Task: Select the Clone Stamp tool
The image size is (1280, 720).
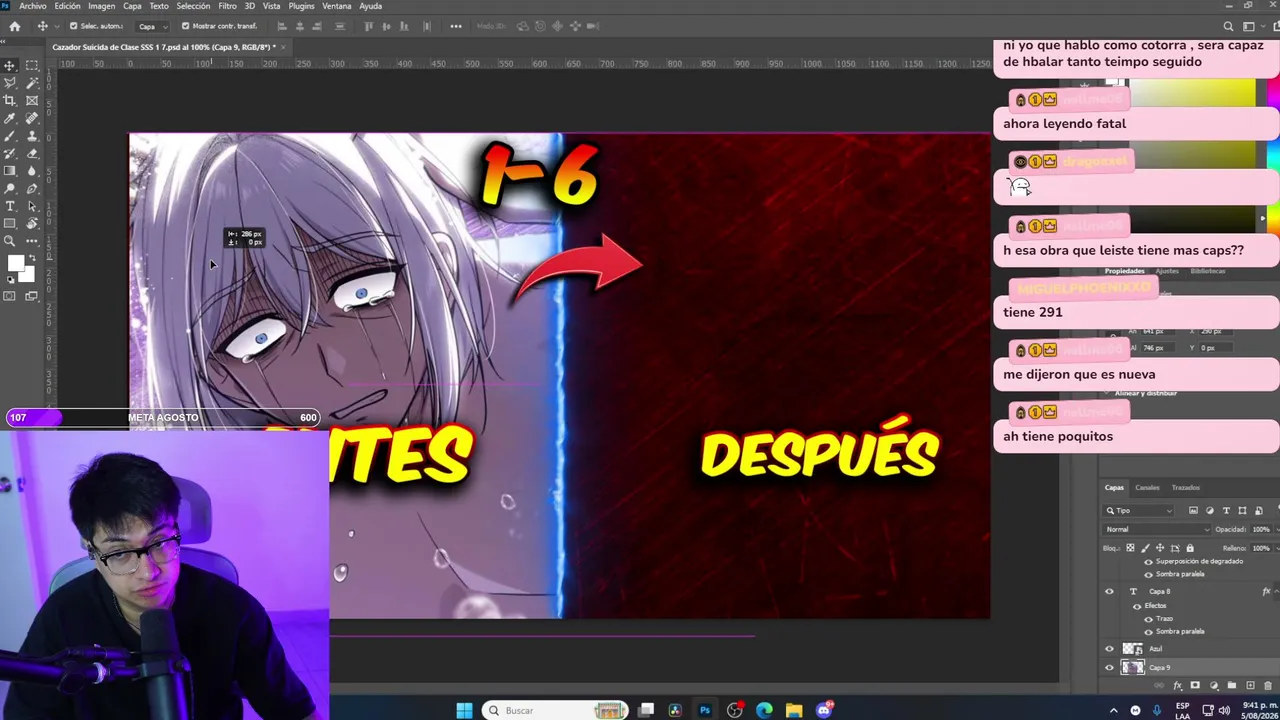Action: 32,136
